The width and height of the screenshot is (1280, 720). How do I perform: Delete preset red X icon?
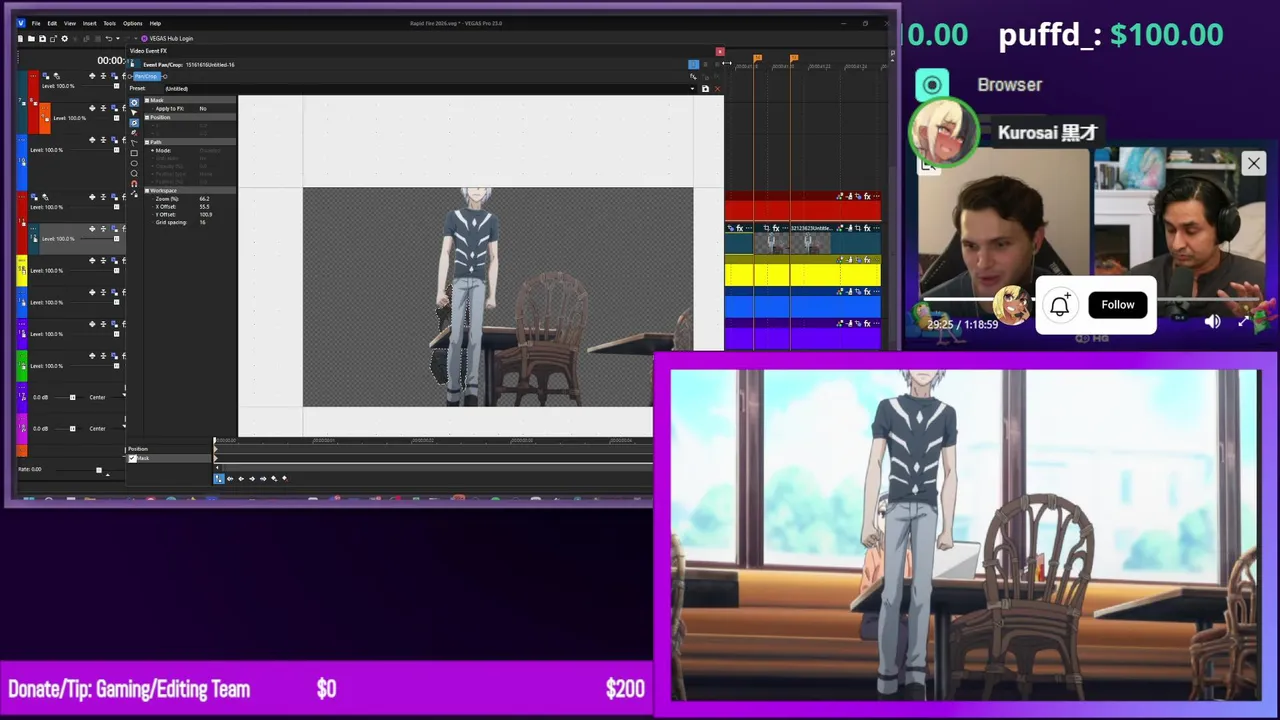717,89
